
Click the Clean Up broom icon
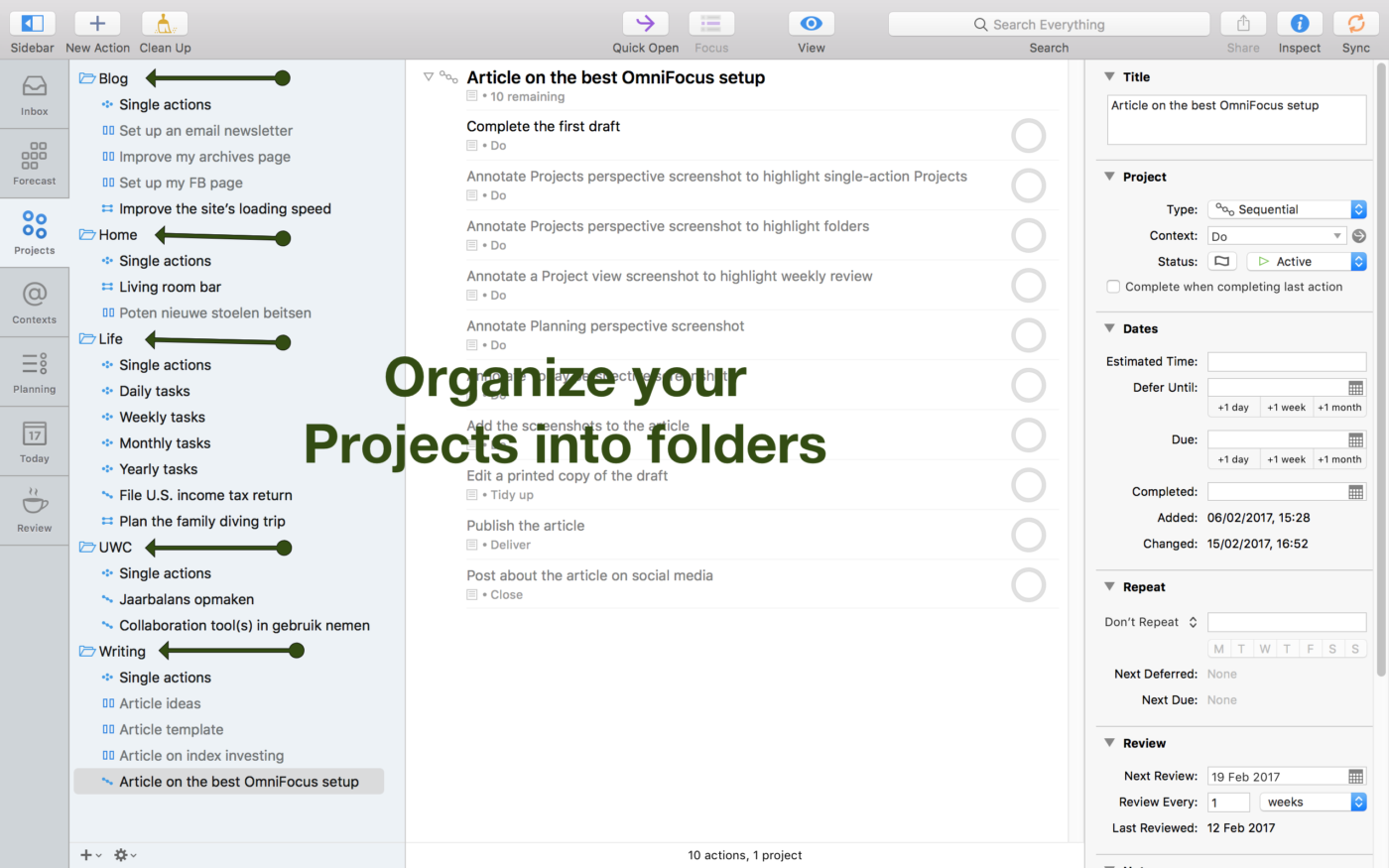click(165, 24)
